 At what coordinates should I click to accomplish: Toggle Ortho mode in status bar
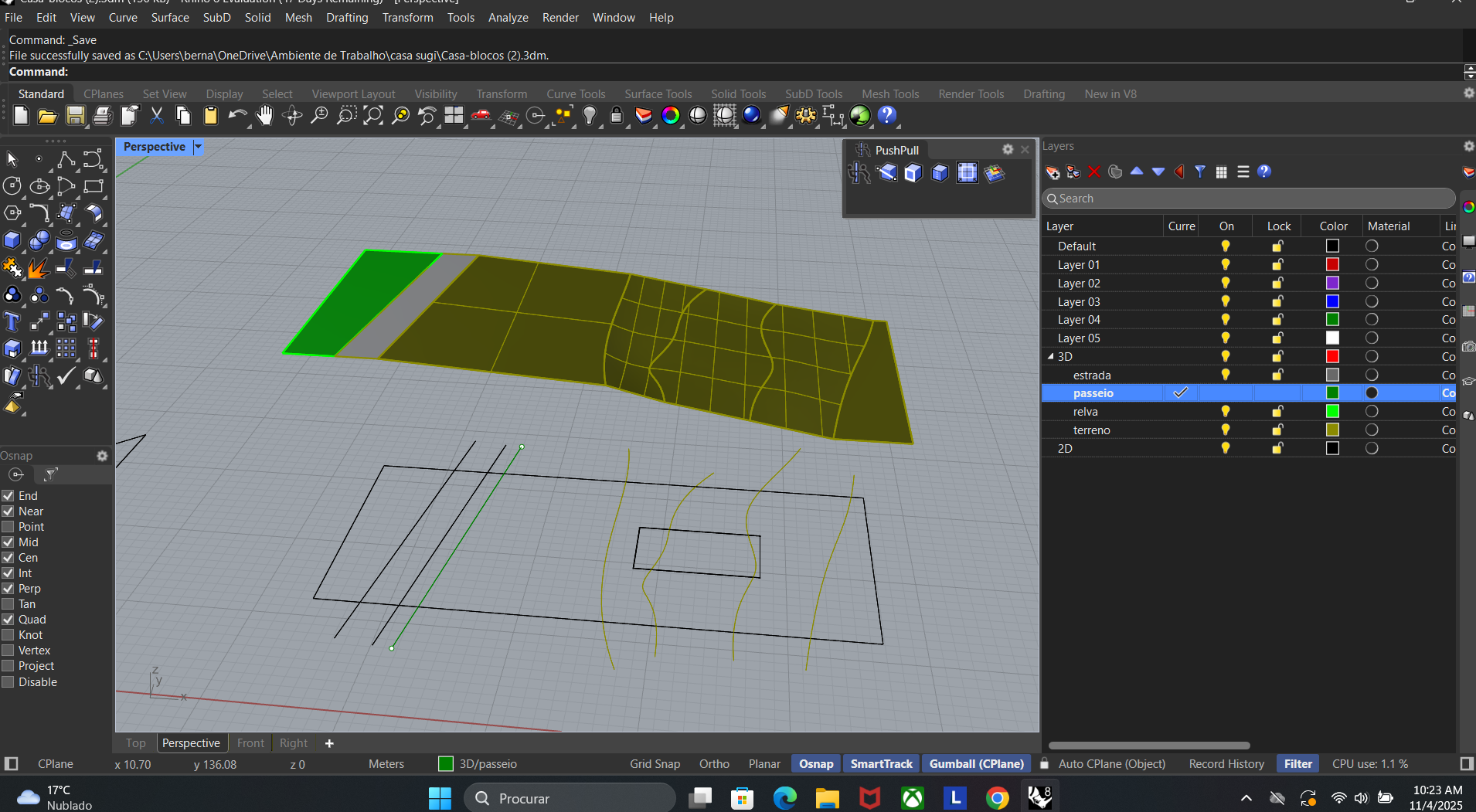[713, 763]
